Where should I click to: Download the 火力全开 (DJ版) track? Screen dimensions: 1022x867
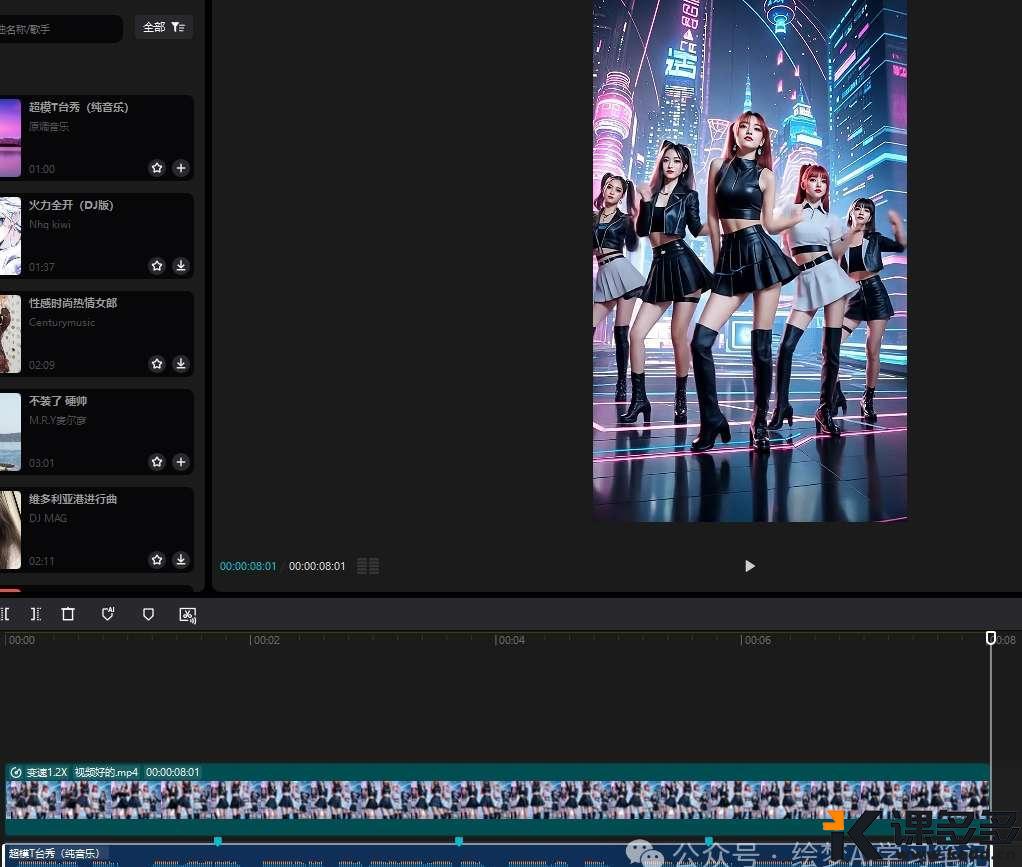coord(181,266)
